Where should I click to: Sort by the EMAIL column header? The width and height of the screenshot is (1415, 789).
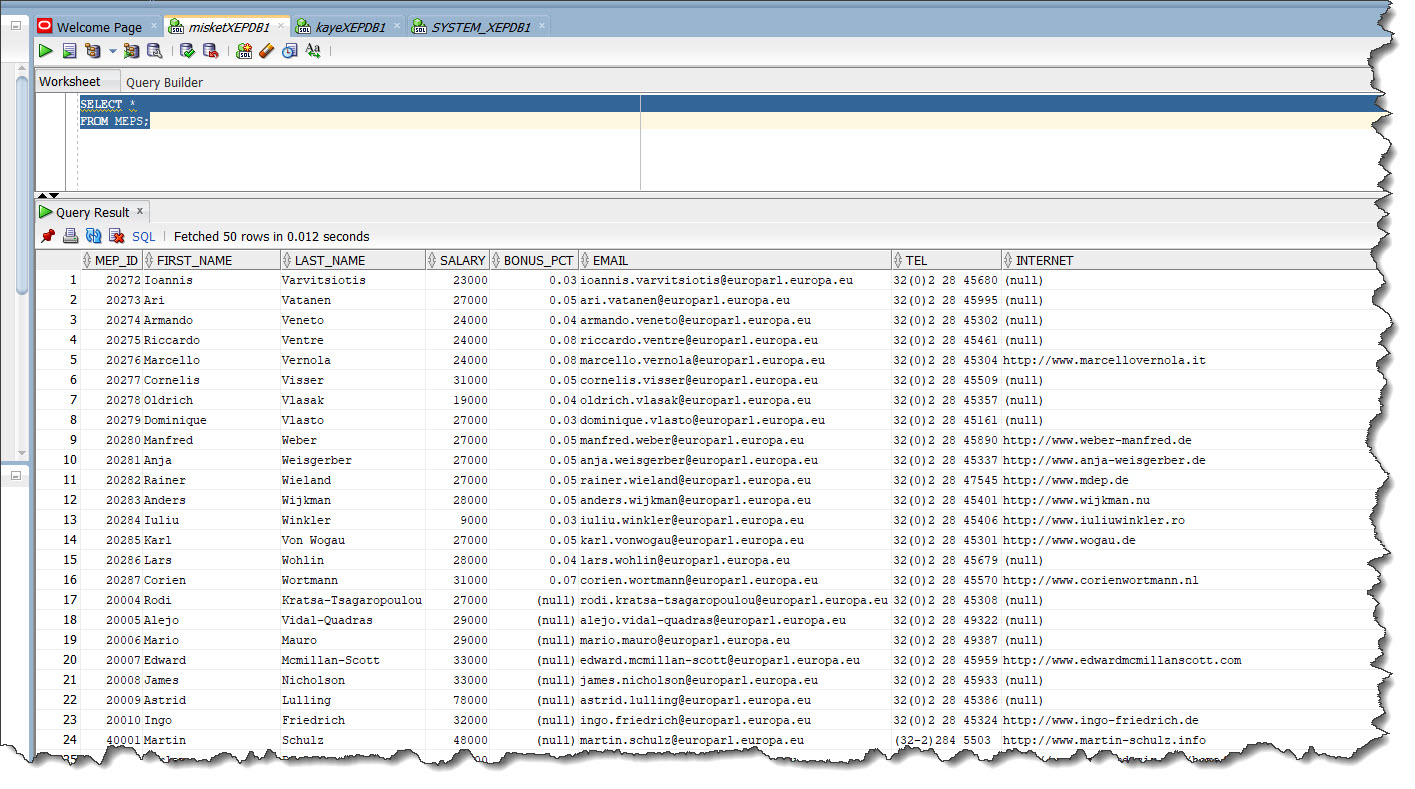(734, 260)
